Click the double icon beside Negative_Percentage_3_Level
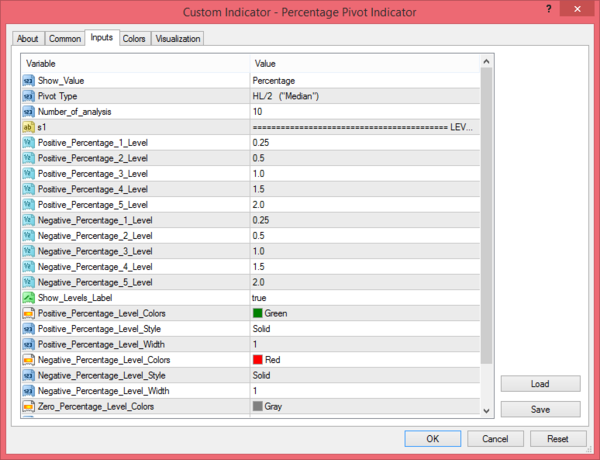600x460 pixels. 29,251
